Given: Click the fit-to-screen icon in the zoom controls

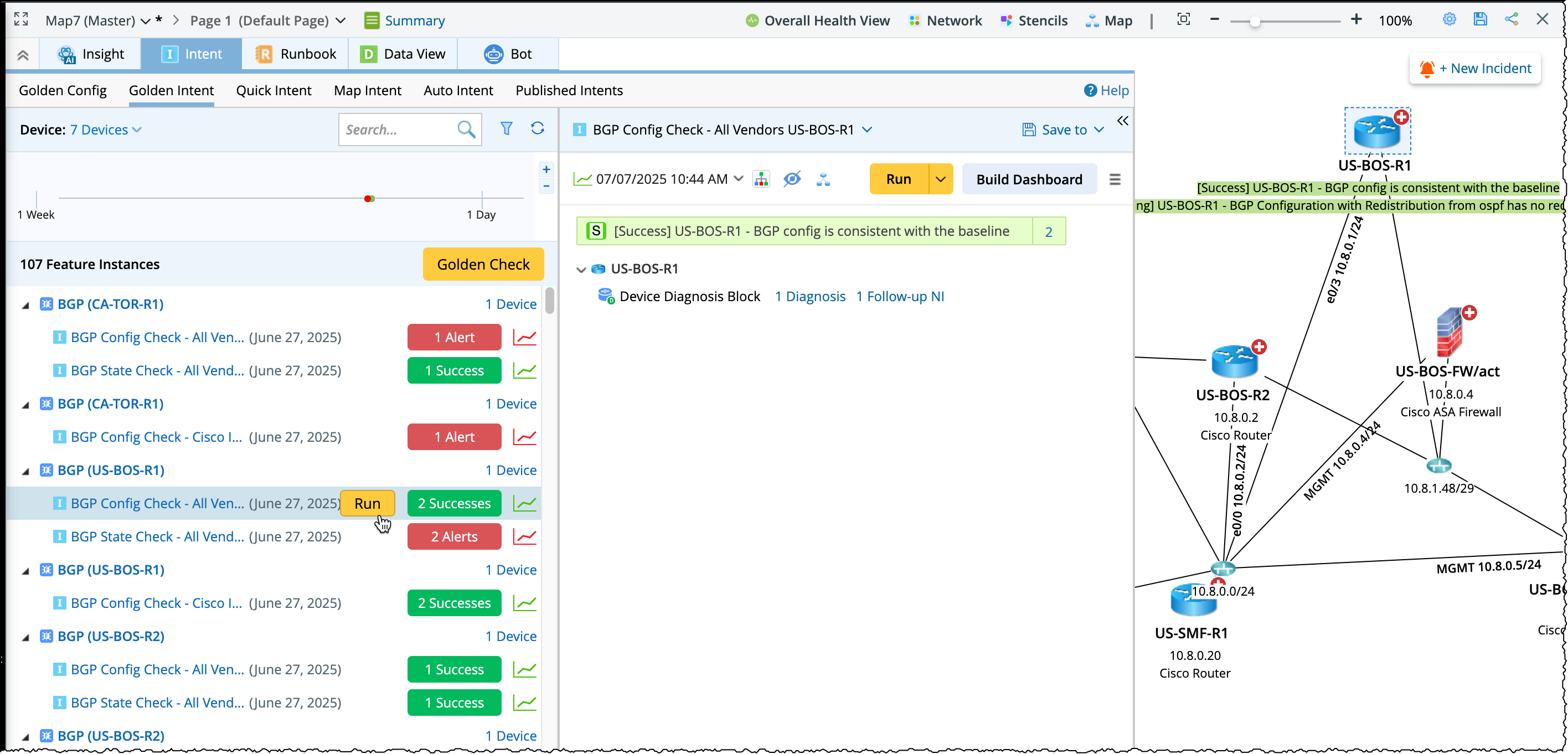Looking at the screenshot, I should point(1183,19).
